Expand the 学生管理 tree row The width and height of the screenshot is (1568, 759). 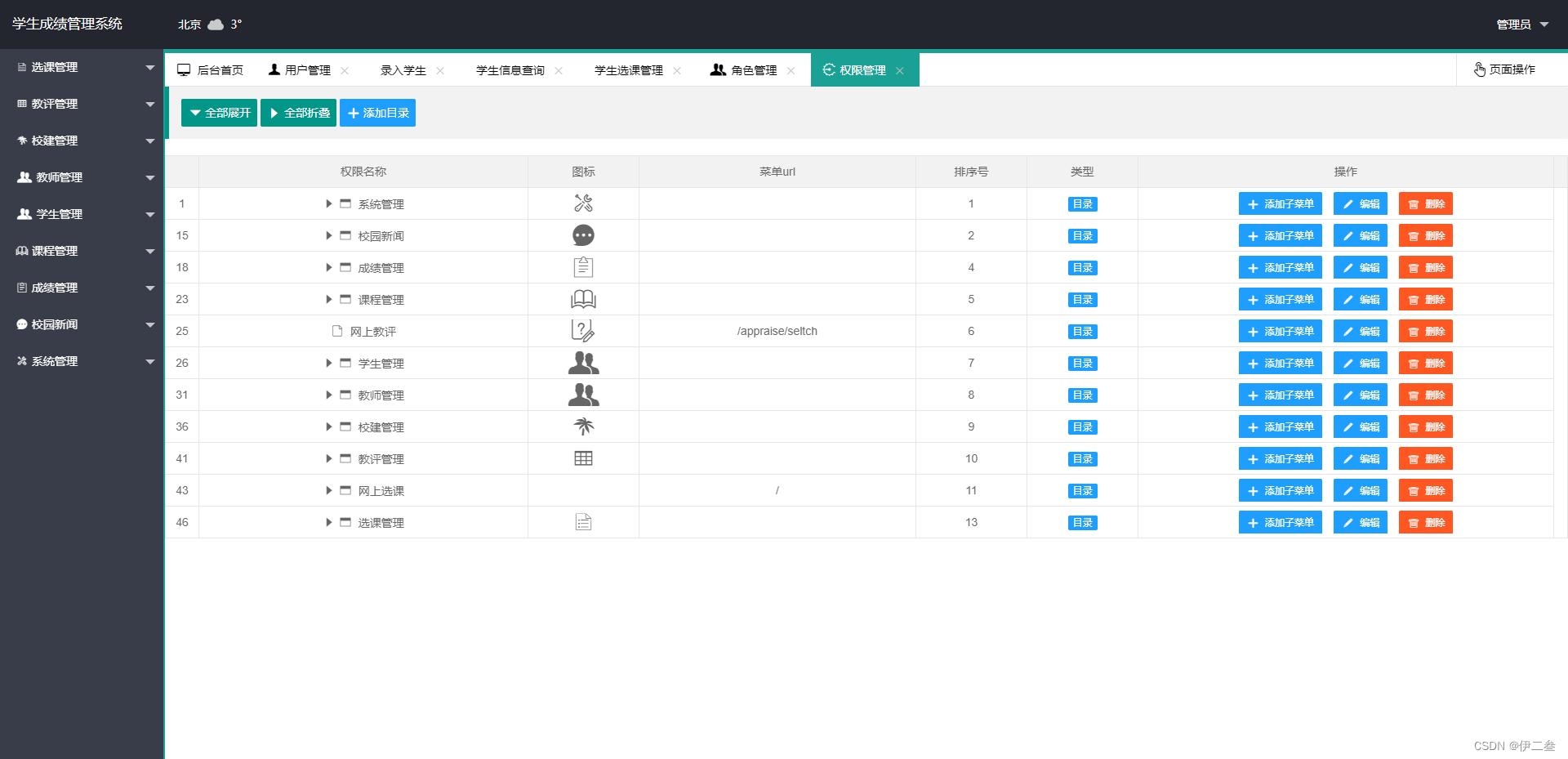(x=328, y=363)
